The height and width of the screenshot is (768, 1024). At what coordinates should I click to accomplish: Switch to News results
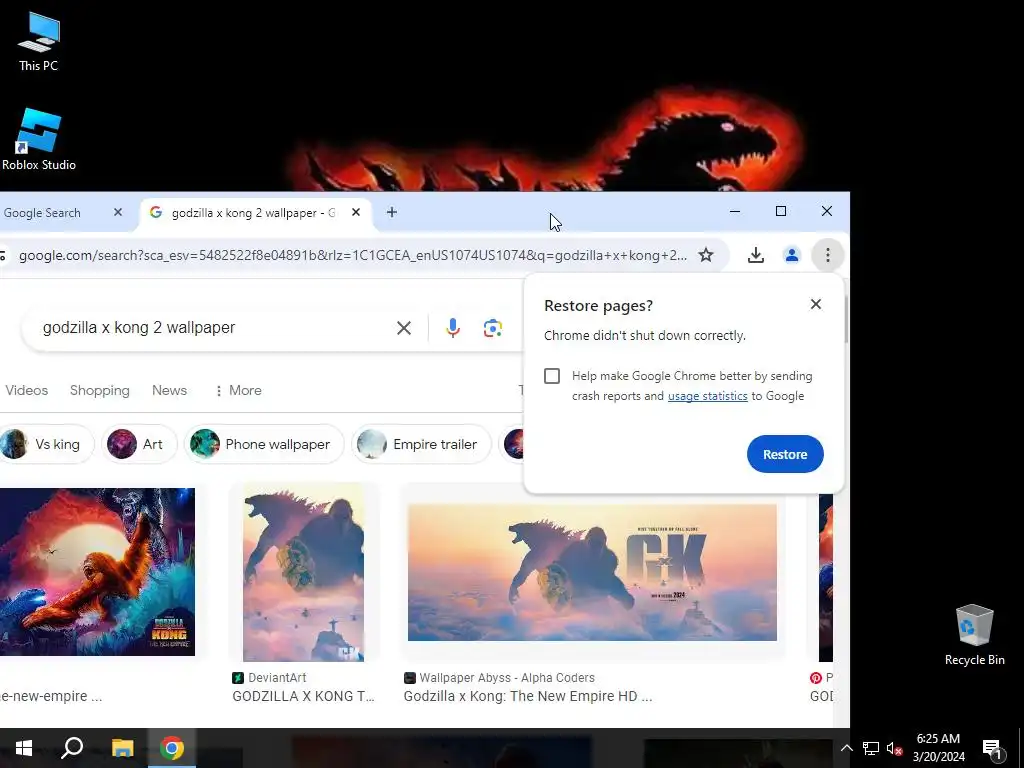(169, 391)
